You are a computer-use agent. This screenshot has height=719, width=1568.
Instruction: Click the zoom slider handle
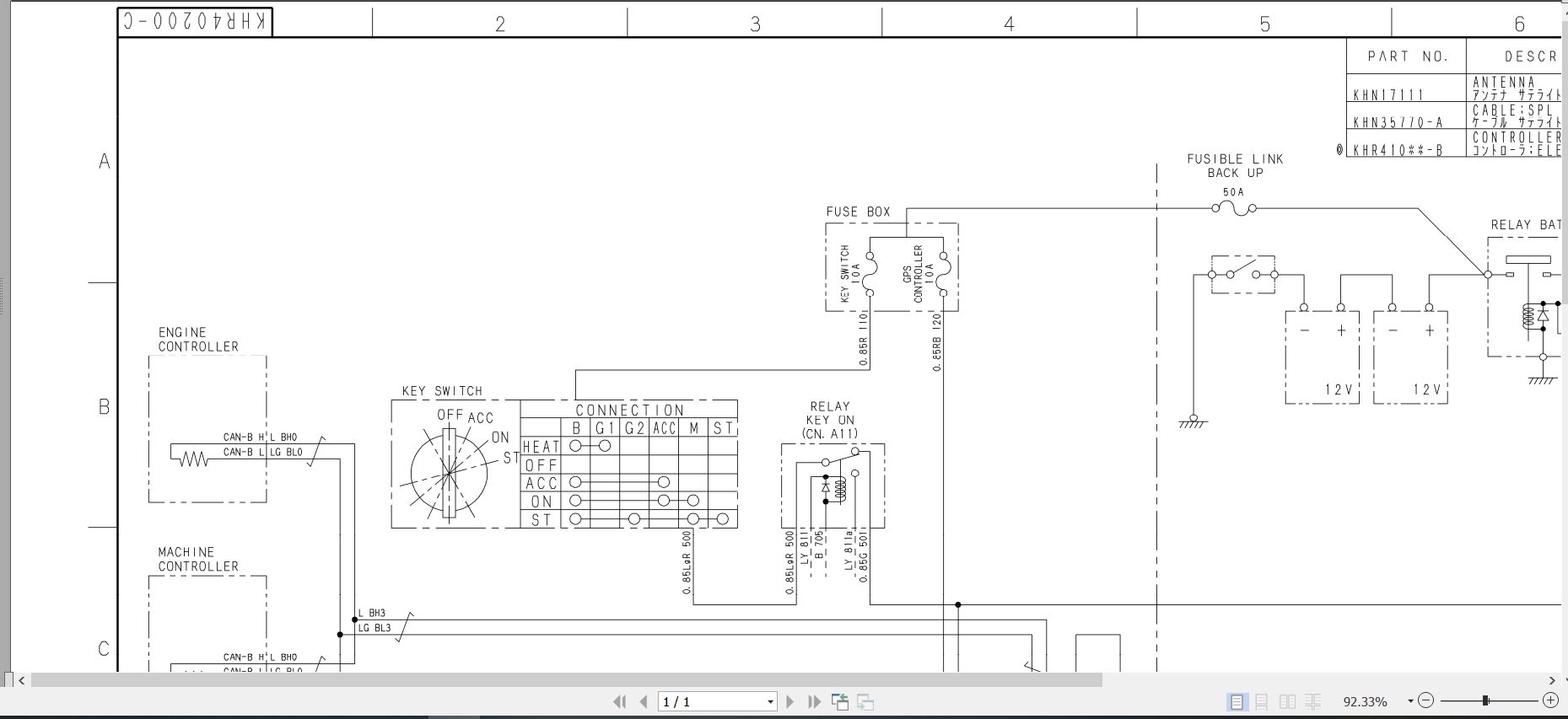tap(1485, 700)
